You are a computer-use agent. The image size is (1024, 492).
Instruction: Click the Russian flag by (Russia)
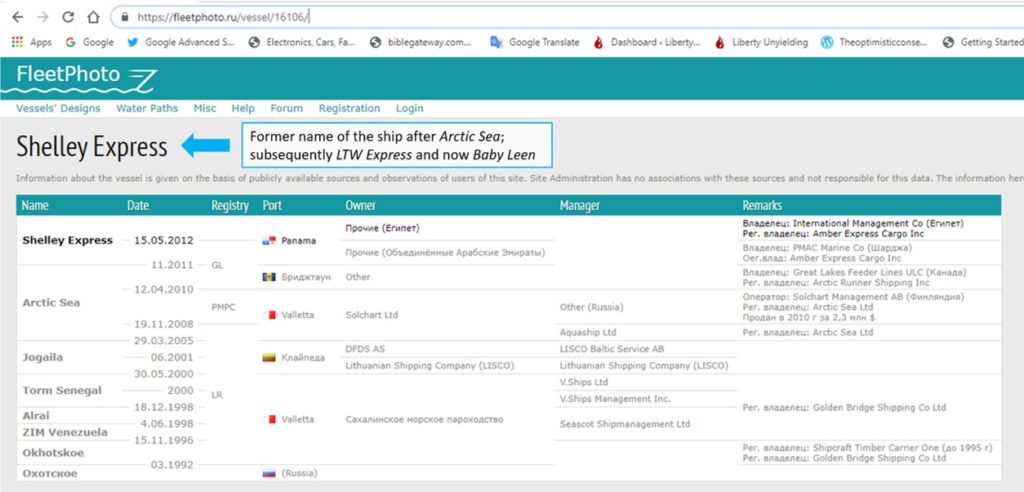click(x=269, y=473)
